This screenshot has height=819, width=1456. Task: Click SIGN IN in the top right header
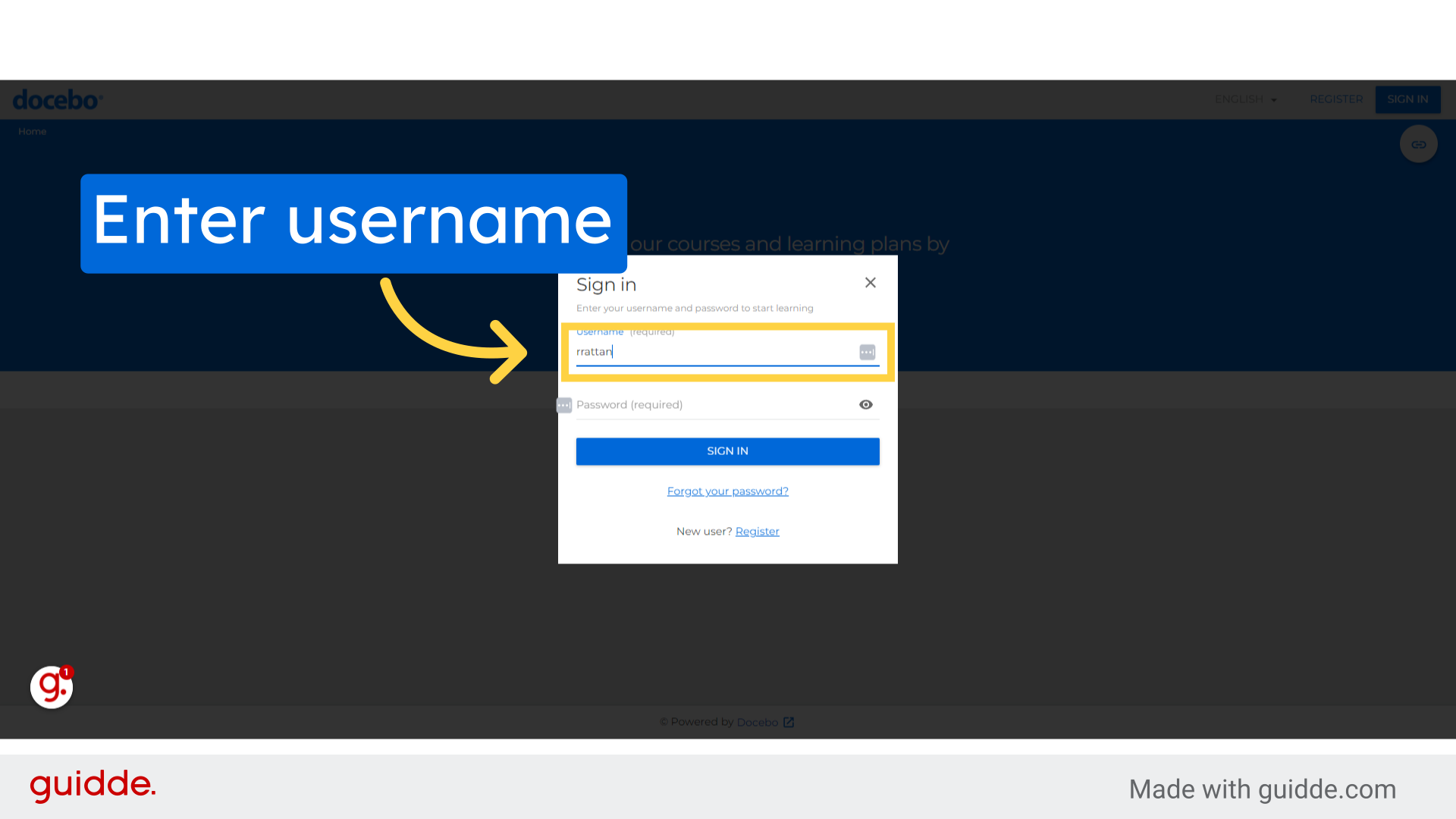click(x=1407, y=99)
